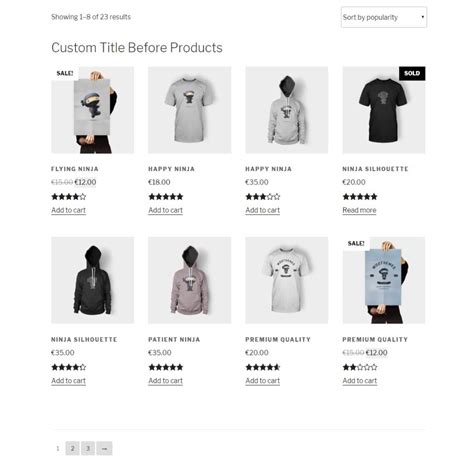This screenshot has width=474, height=463.
Task: Add the €20.00 Premium Quality shirt to cart
Action: (263, 381)
